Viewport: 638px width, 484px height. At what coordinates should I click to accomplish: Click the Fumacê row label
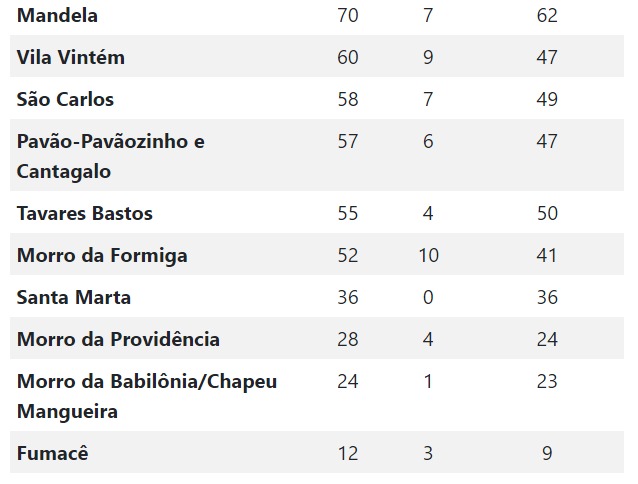coord(52,453)
